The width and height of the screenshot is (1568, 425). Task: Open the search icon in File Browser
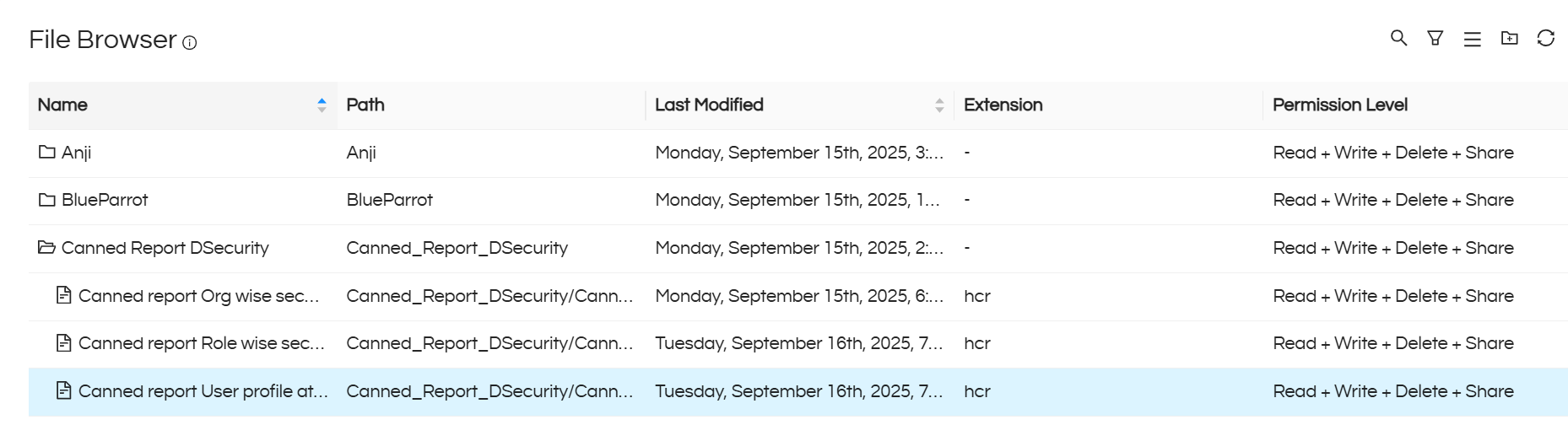(1398, 38)
